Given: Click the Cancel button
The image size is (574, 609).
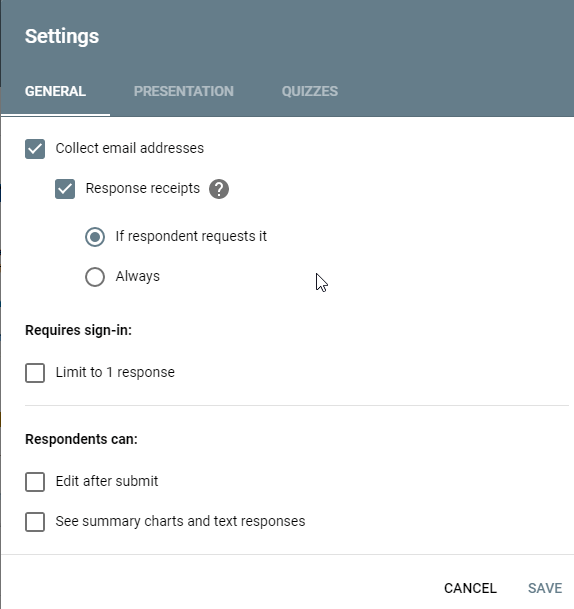Looking at the screenshot, I should pyautogui.click(x=470, y=588).
